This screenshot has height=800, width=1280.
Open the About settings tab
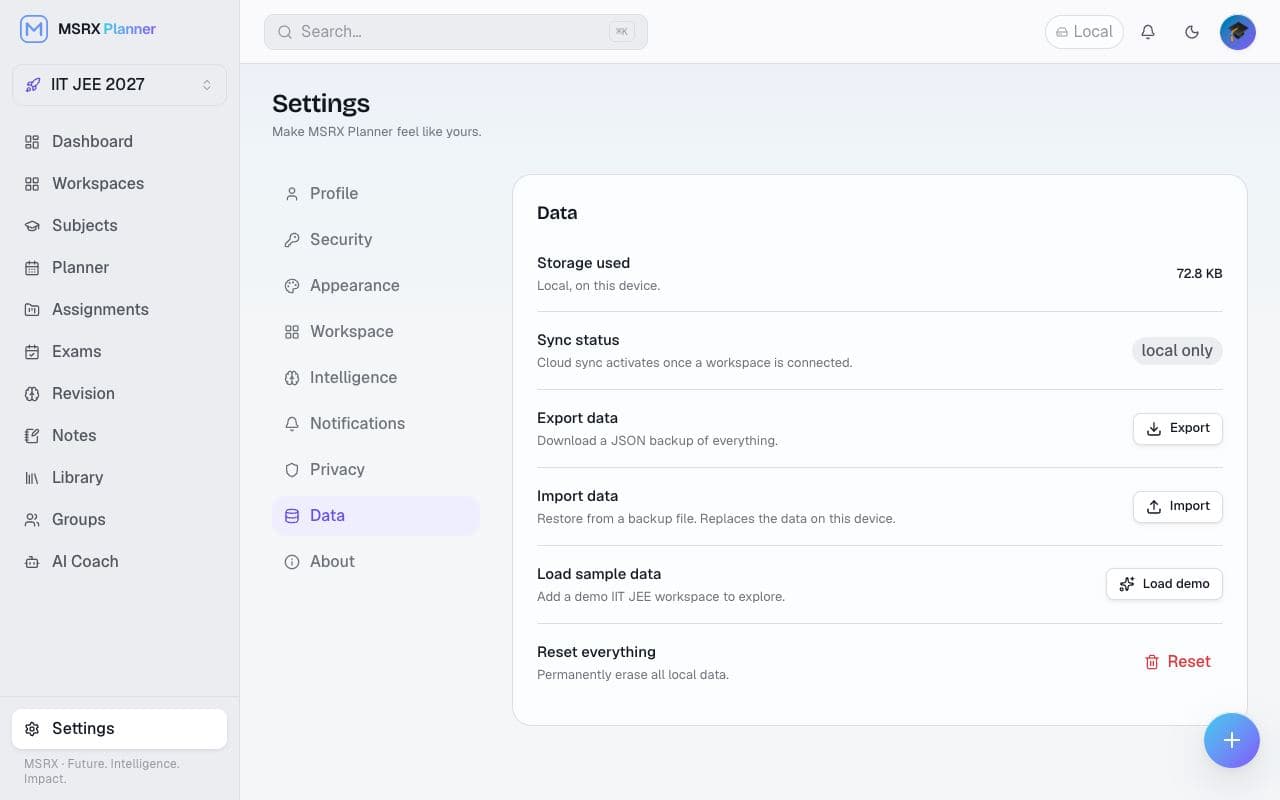pos(376,561)
